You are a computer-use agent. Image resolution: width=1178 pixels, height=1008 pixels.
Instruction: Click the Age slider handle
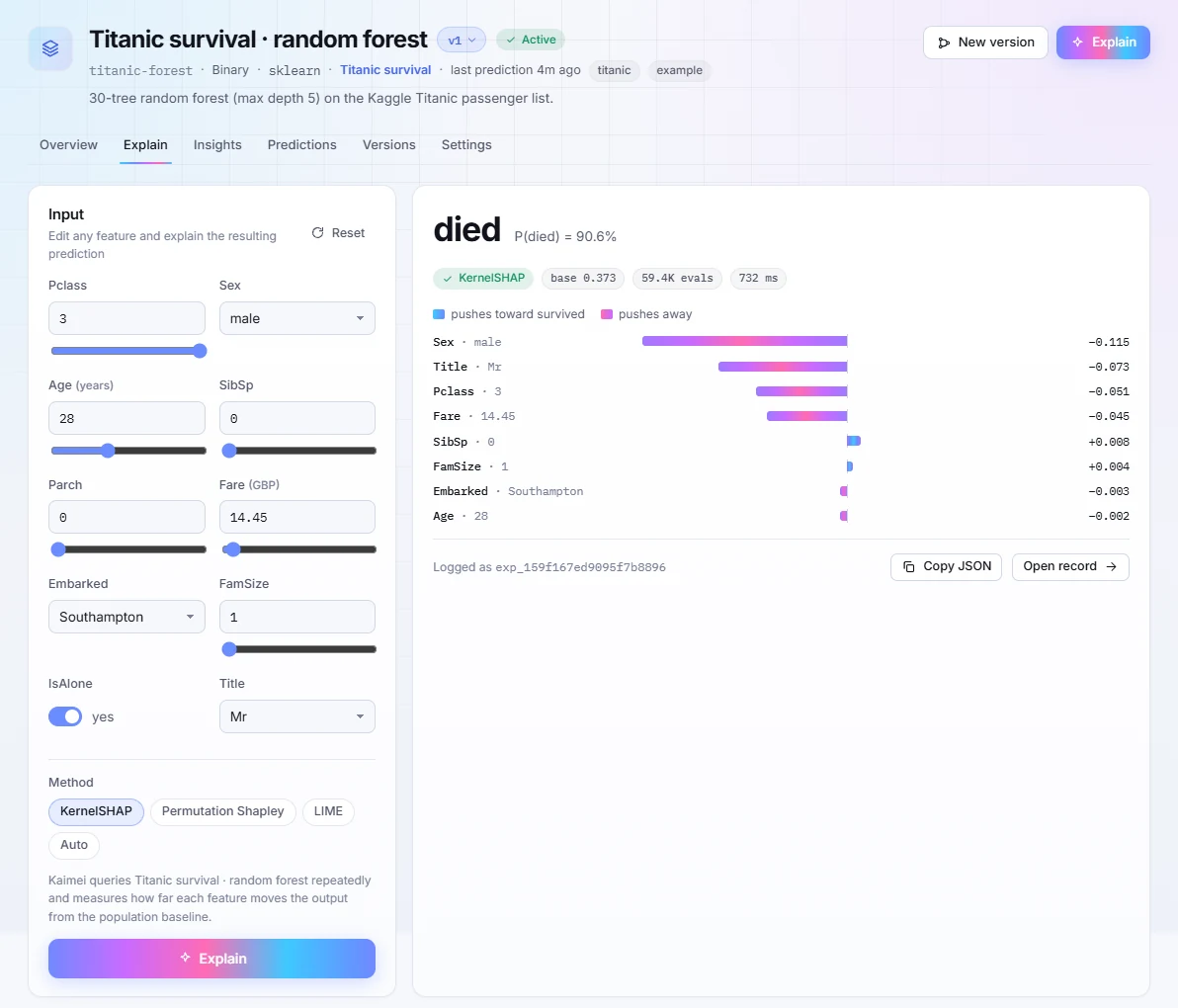click(108, 451)
